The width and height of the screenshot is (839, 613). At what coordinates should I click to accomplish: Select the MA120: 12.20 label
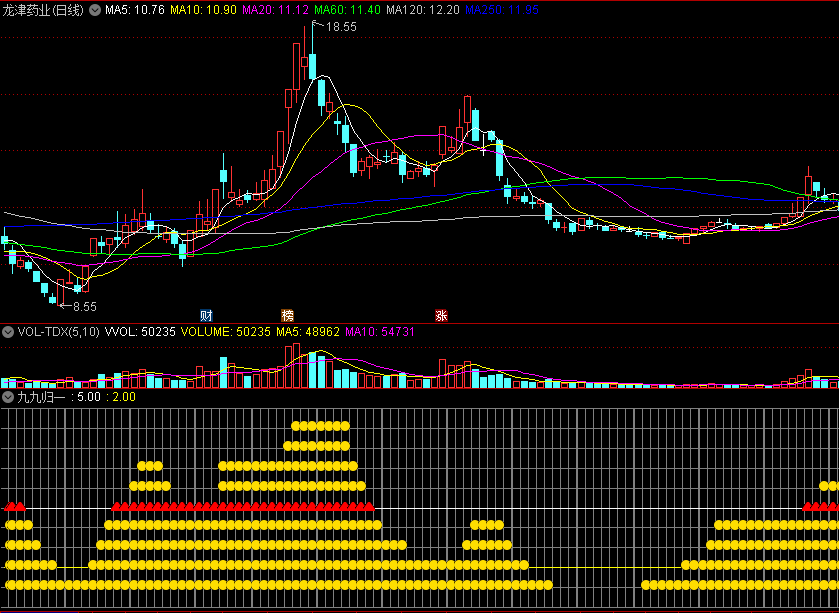click(423, 10)
